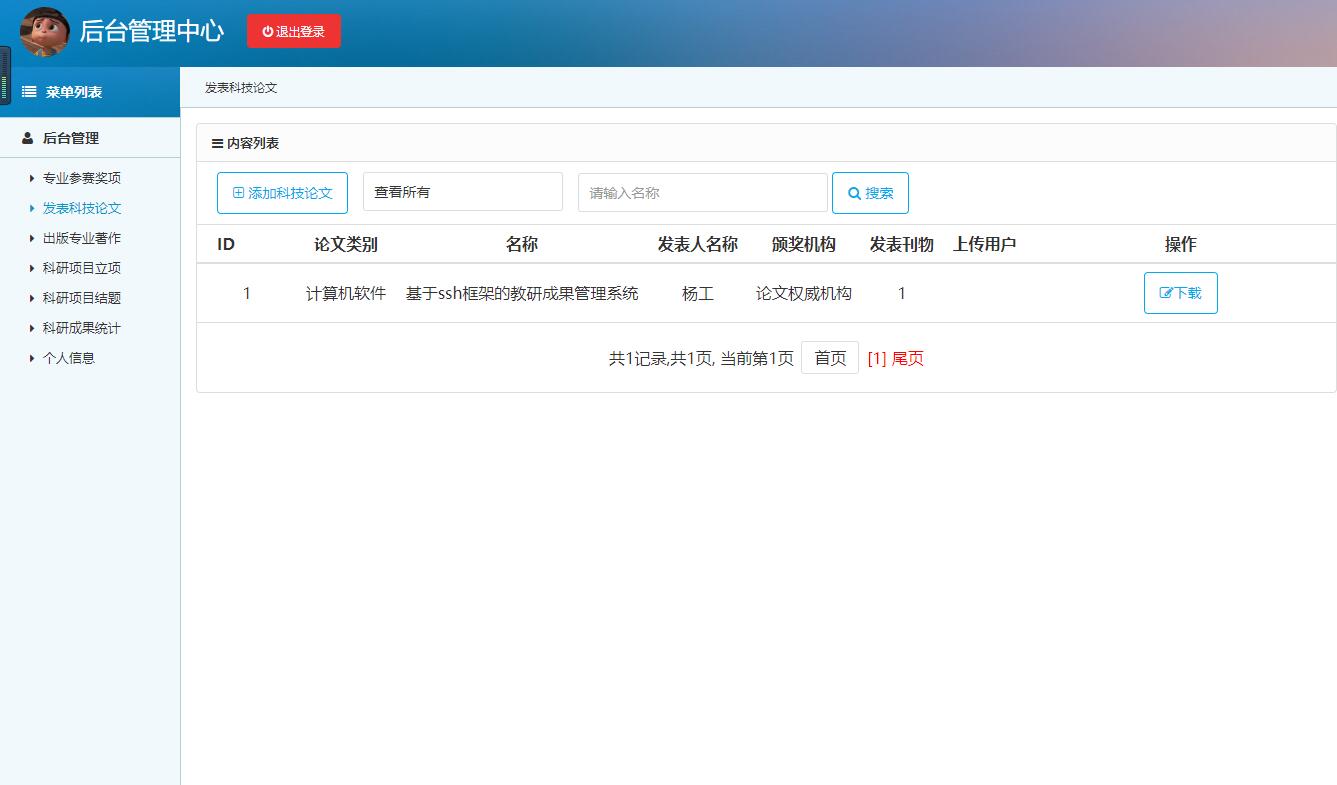Click the 首页 pagination button
The width and height of the screenshot is (1337, 785).
click(x=830, y=358)
